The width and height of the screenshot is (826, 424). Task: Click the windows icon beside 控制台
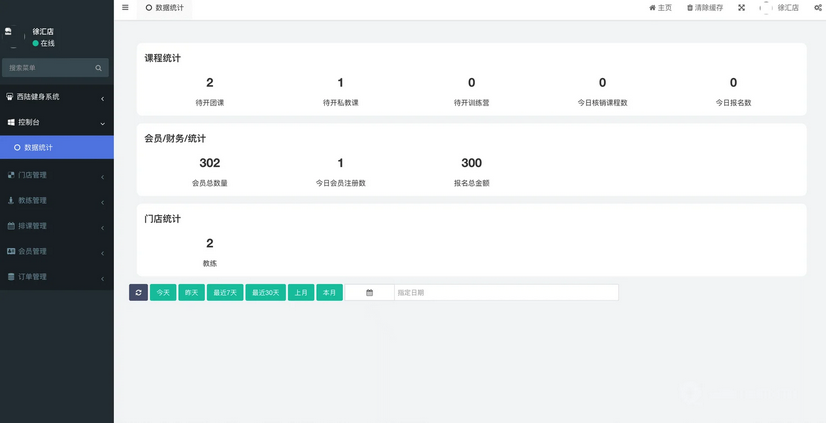coord(11,122)
